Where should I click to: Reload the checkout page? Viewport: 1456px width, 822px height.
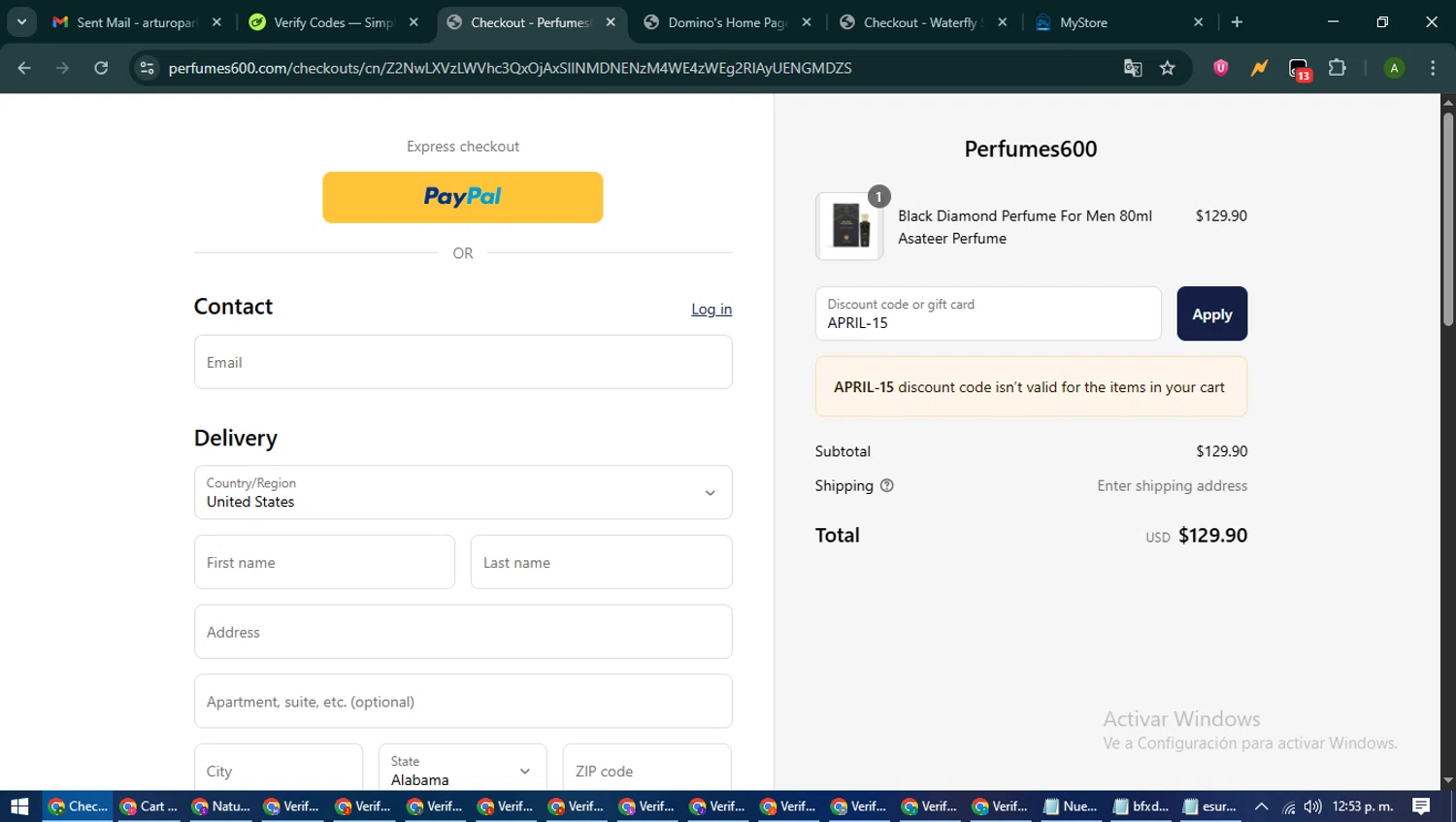click(101, 68)
